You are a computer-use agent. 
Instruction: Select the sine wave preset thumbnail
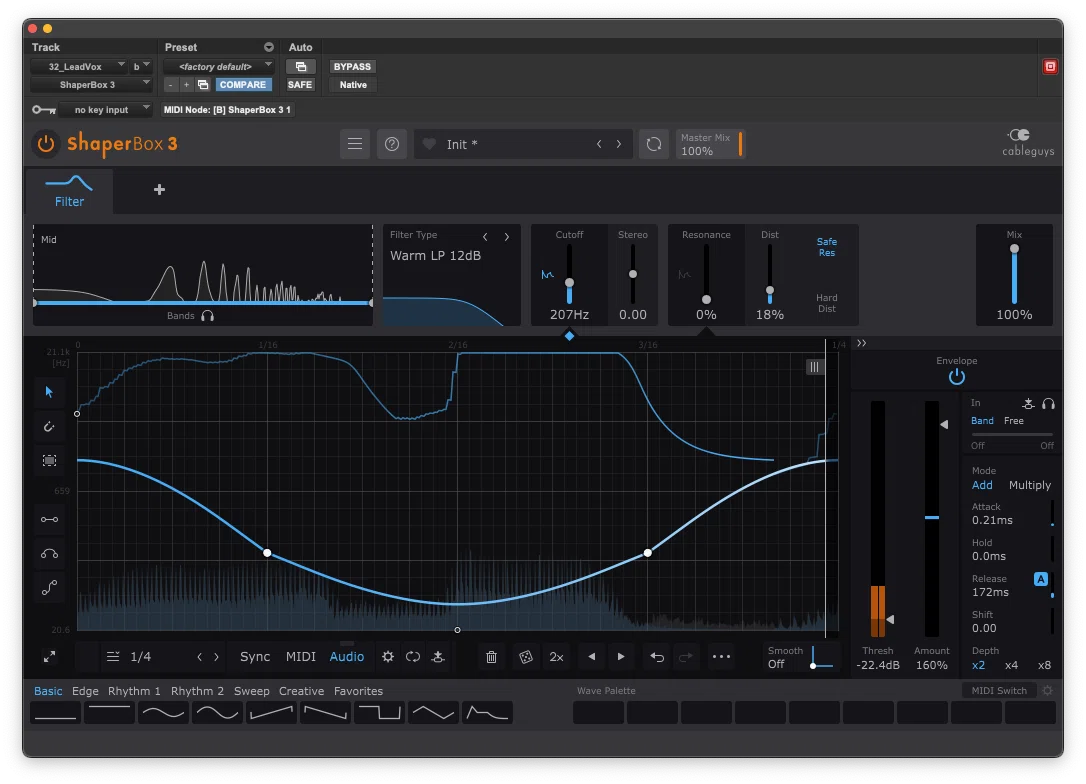[163, 713]
